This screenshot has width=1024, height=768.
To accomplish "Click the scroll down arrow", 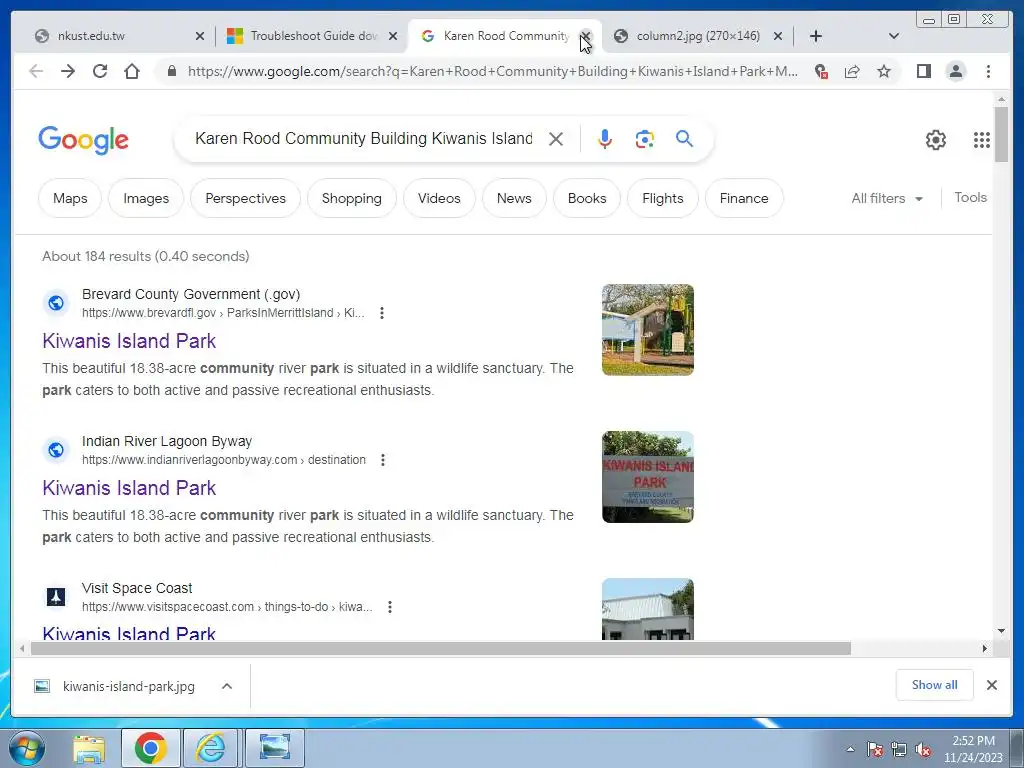I will pyautogui.click(x=1001, y=632).
